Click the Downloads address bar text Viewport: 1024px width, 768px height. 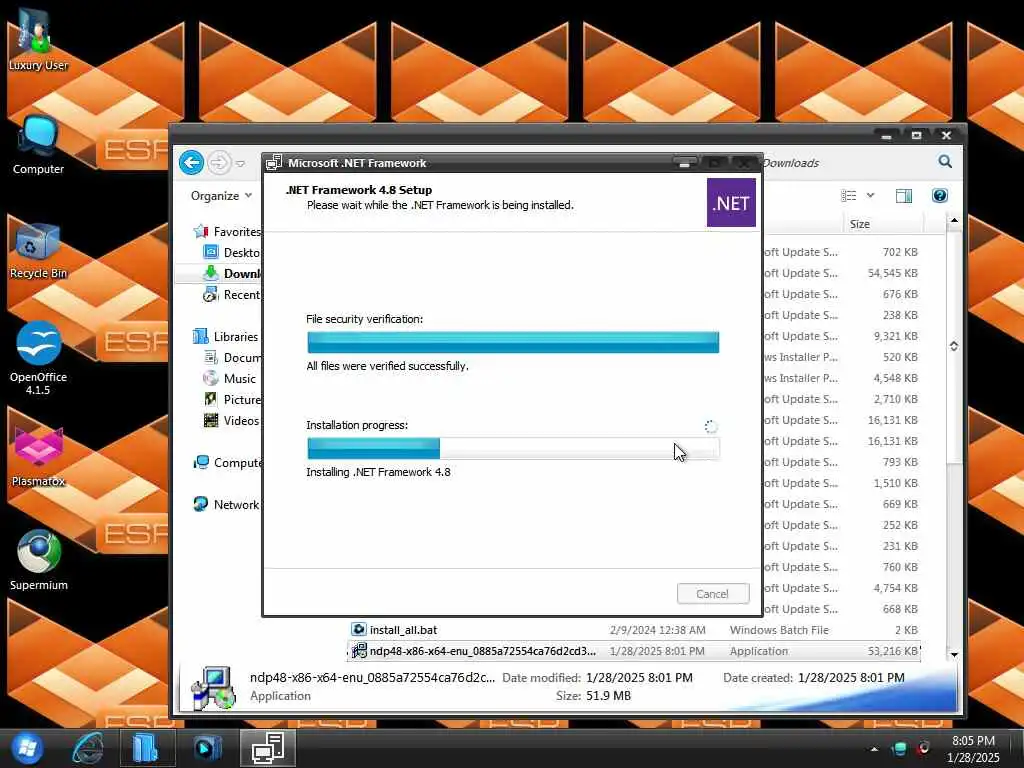tap(790, 163)
